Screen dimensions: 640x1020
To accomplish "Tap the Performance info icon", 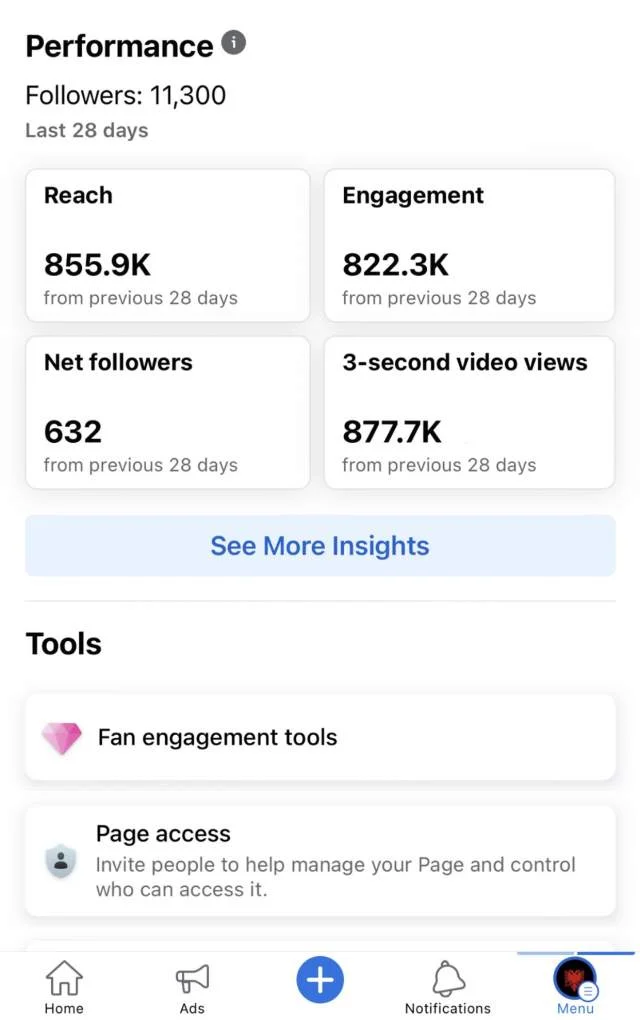I will pyautogui.click(x=233, y=42).
